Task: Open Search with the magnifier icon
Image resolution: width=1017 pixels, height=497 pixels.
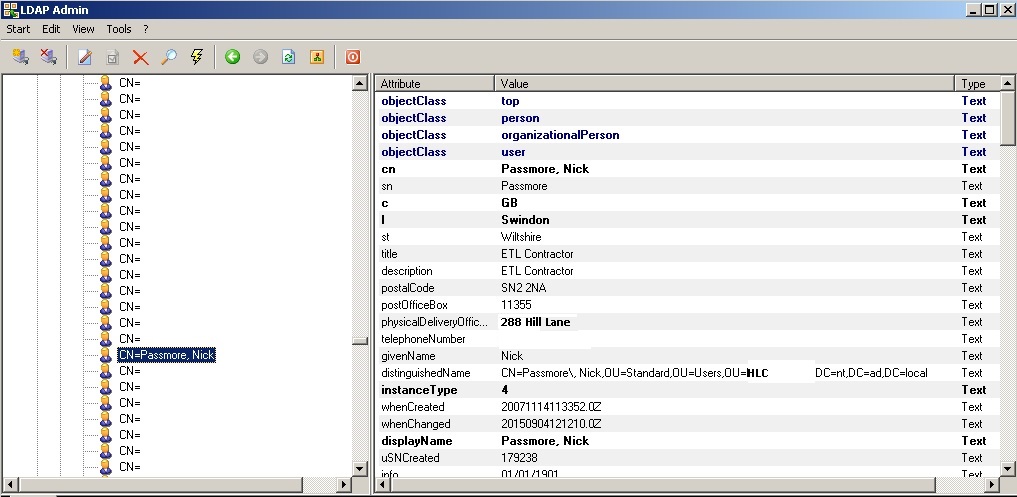Action: 169,57
